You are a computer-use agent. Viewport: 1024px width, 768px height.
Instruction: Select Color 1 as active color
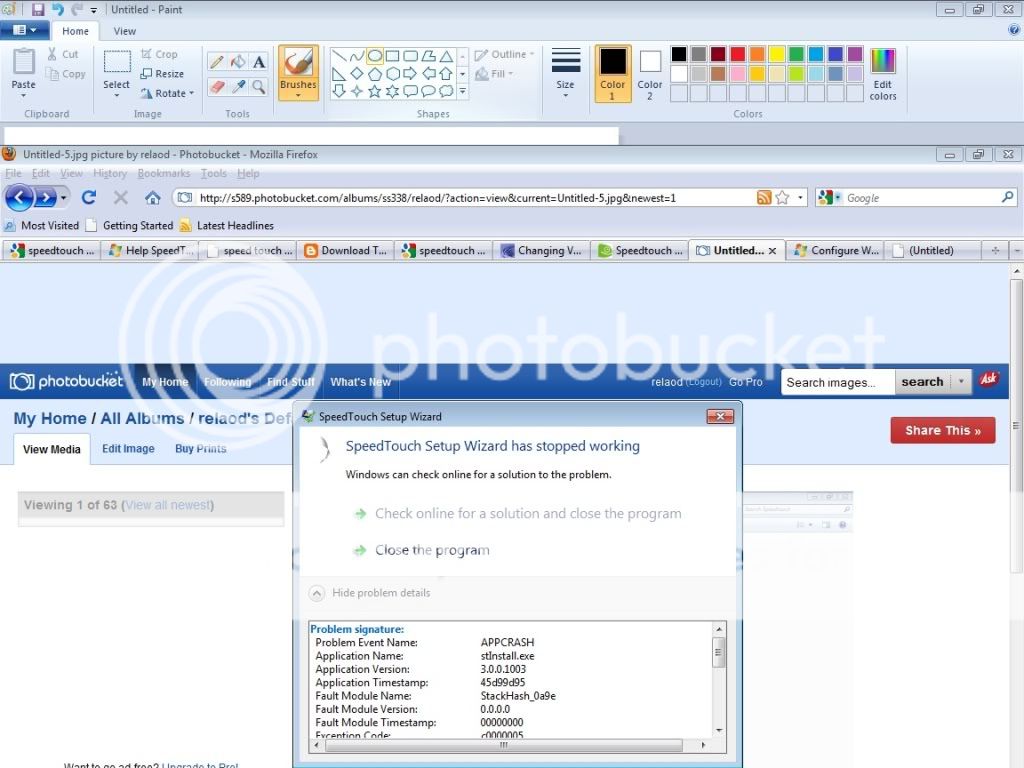coord(612,73)
